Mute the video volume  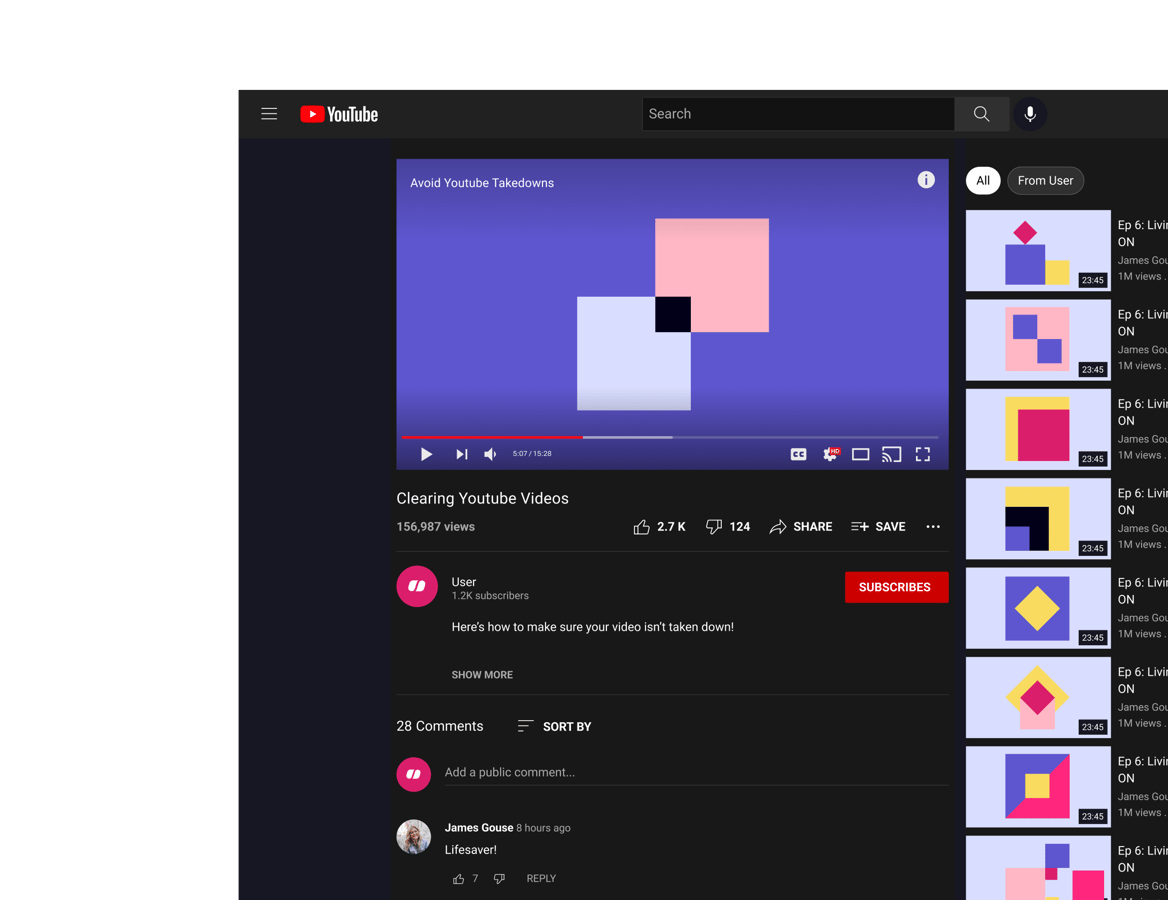[x=490, y=454]
